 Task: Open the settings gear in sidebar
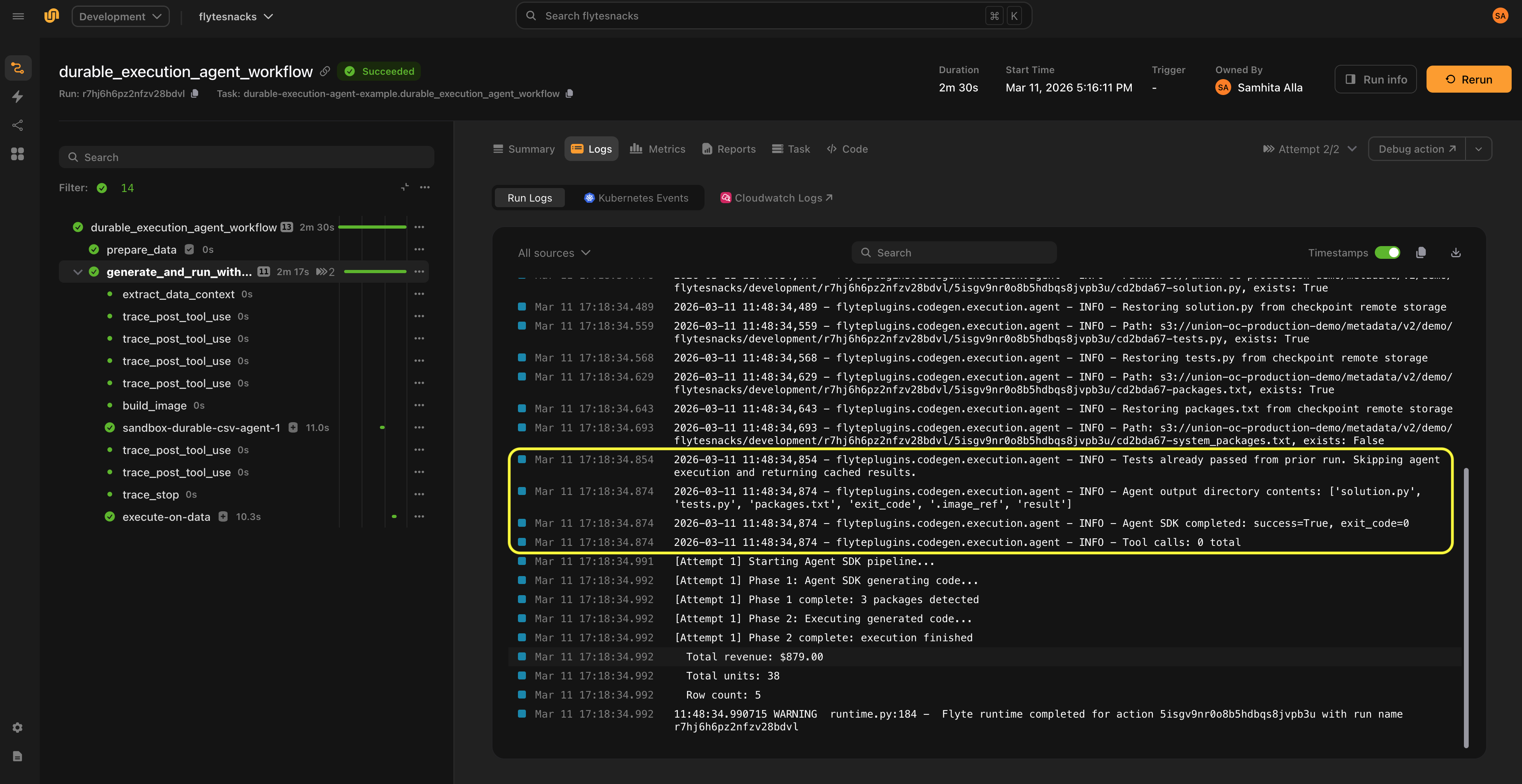pos(18,727)
